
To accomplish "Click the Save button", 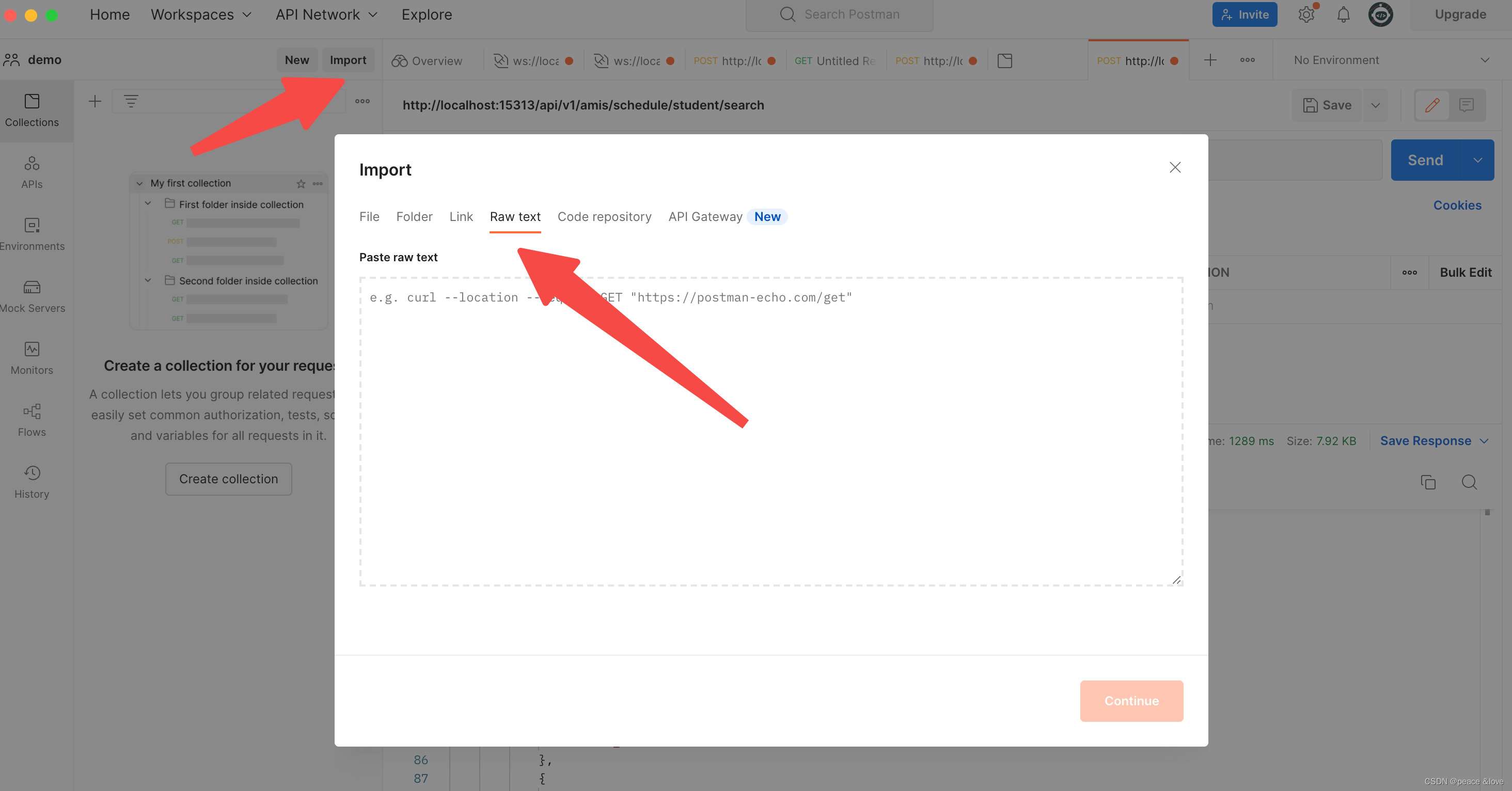I will pos(1327,105).
